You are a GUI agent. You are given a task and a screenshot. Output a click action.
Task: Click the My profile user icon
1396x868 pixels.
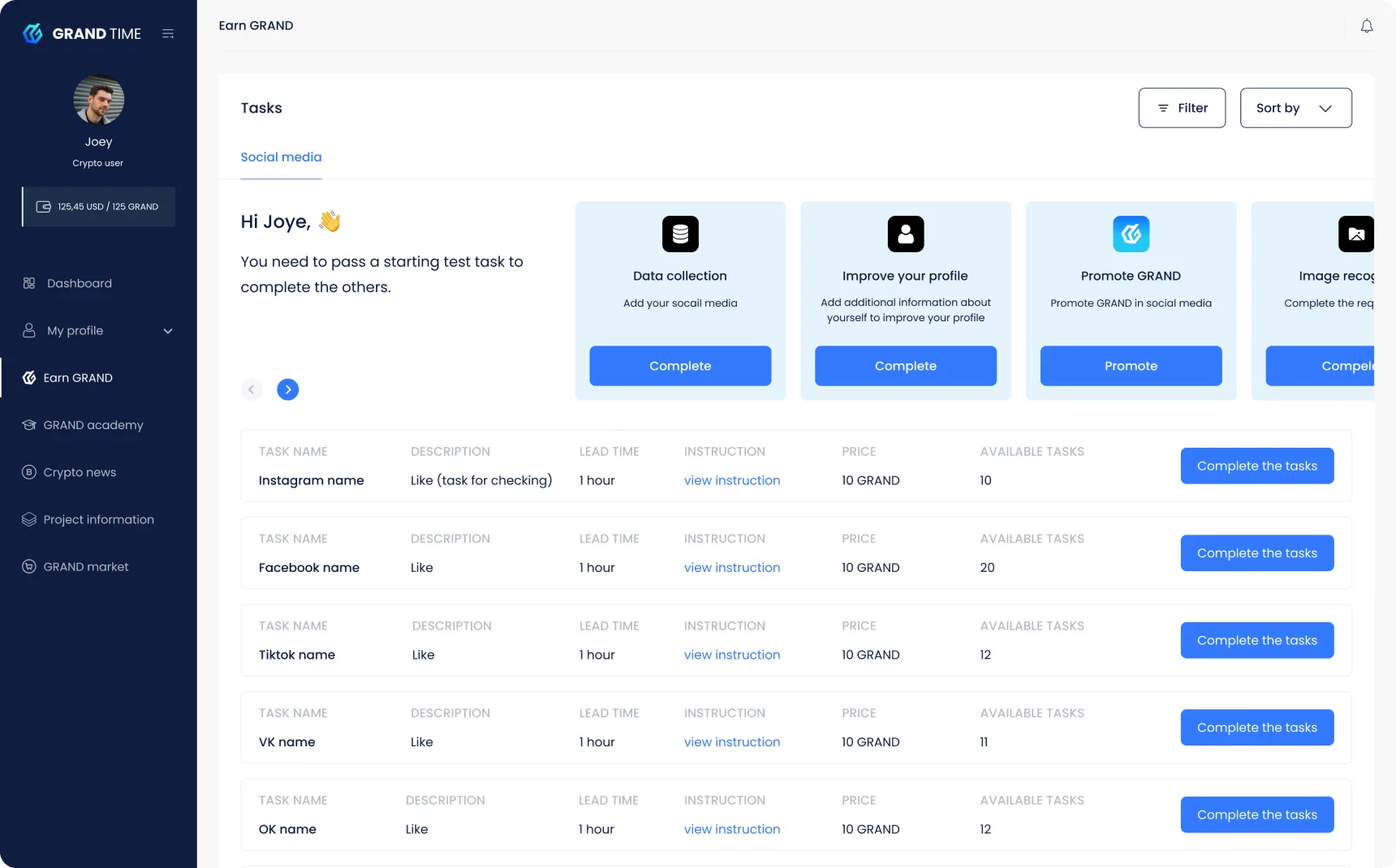pyautogui.click(x=29, y=330)
